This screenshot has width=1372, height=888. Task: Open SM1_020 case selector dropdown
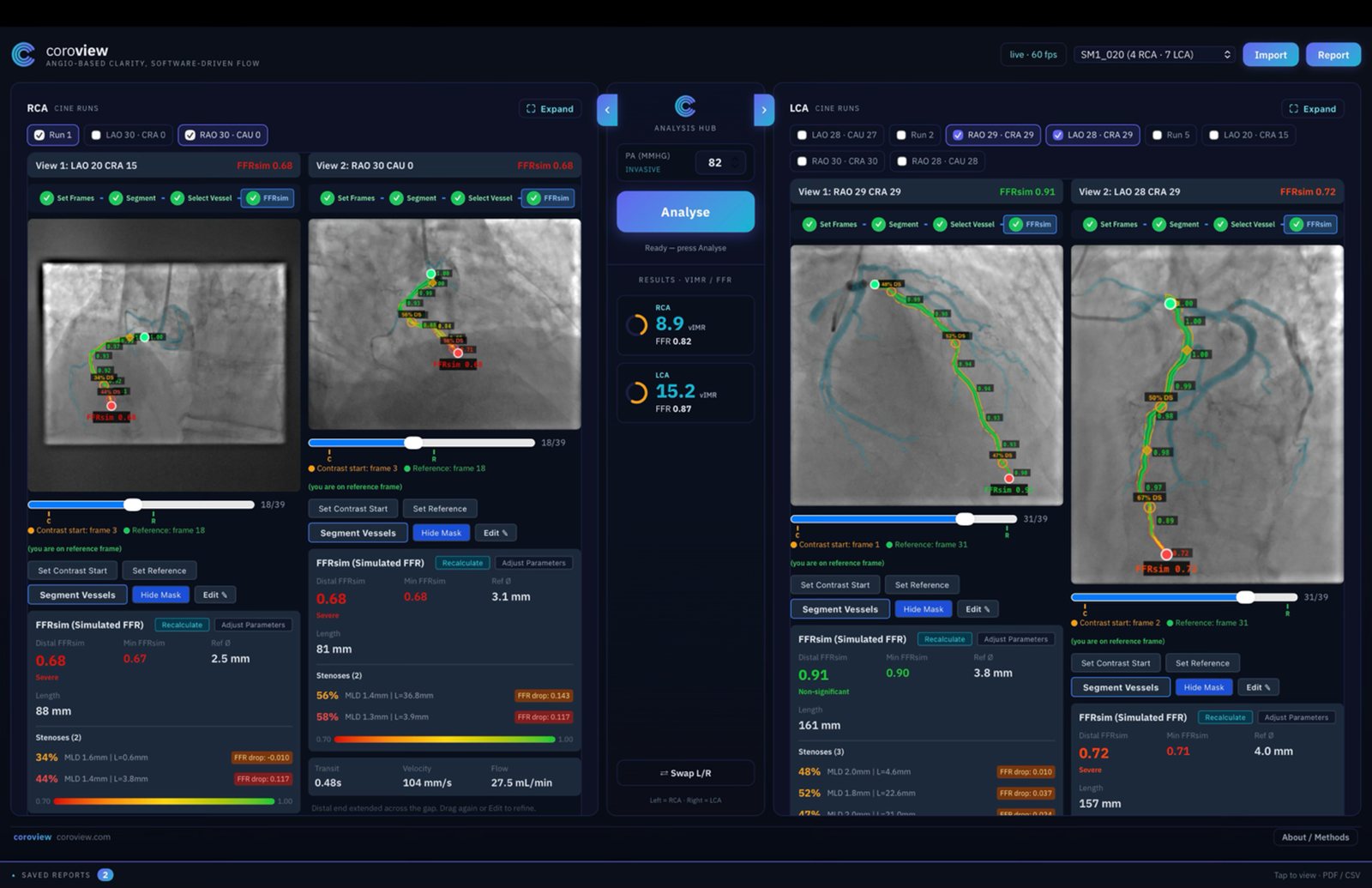point(1155,55)
